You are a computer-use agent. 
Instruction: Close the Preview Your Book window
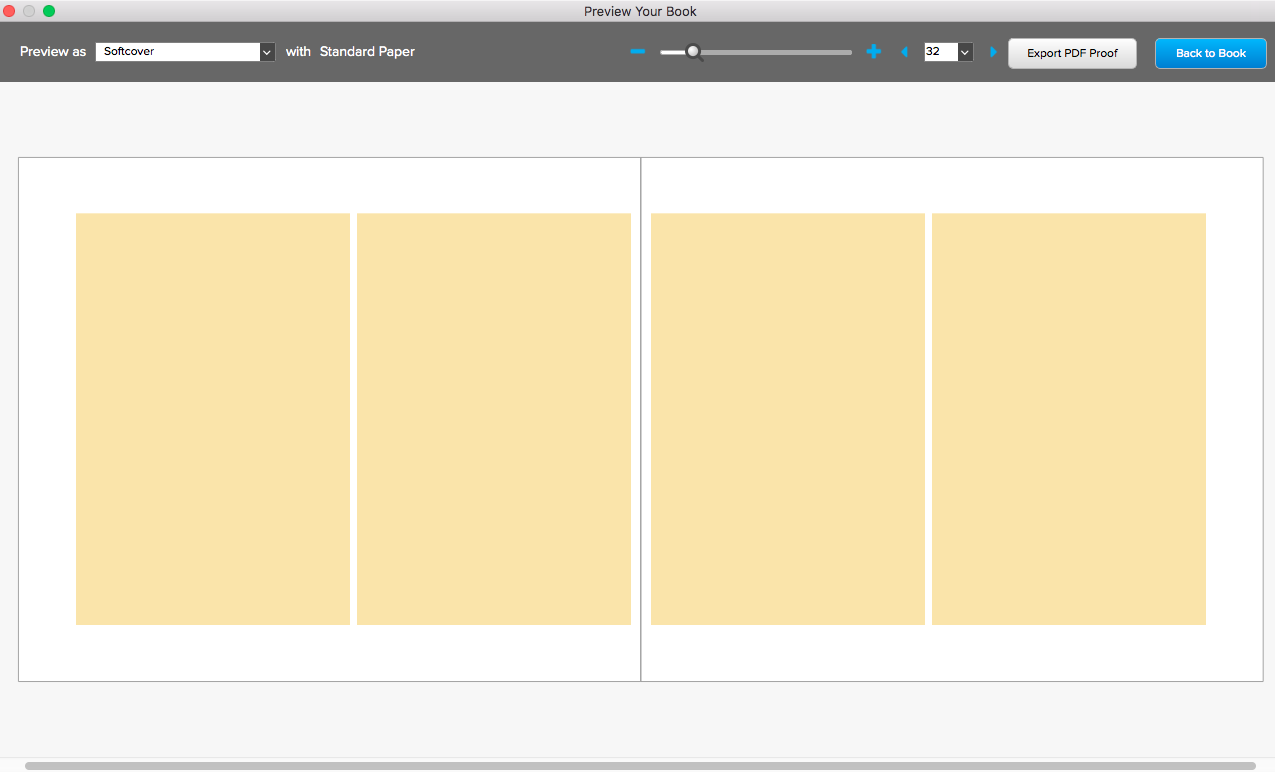point(9,11)
